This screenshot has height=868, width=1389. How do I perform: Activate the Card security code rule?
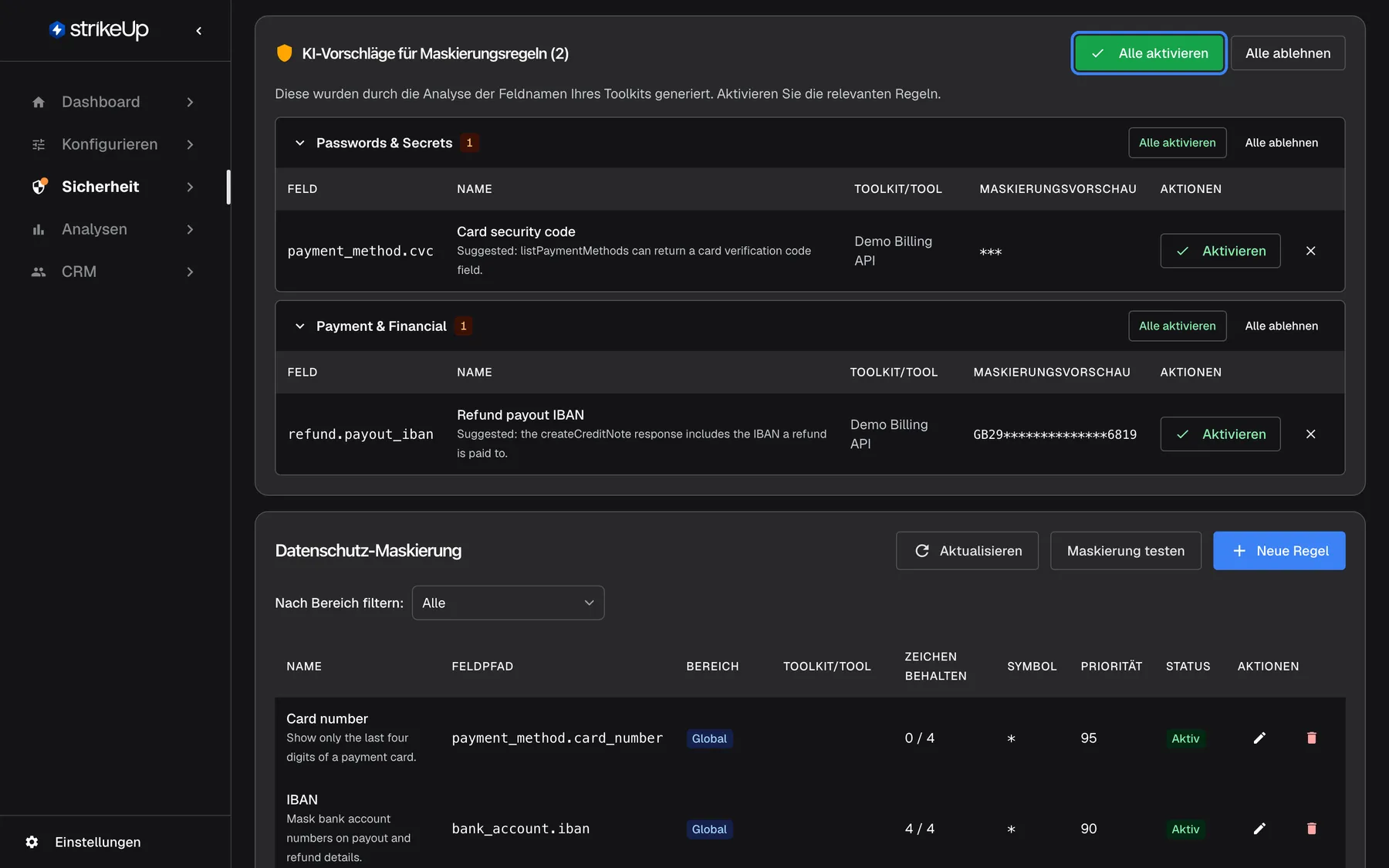1221,251
